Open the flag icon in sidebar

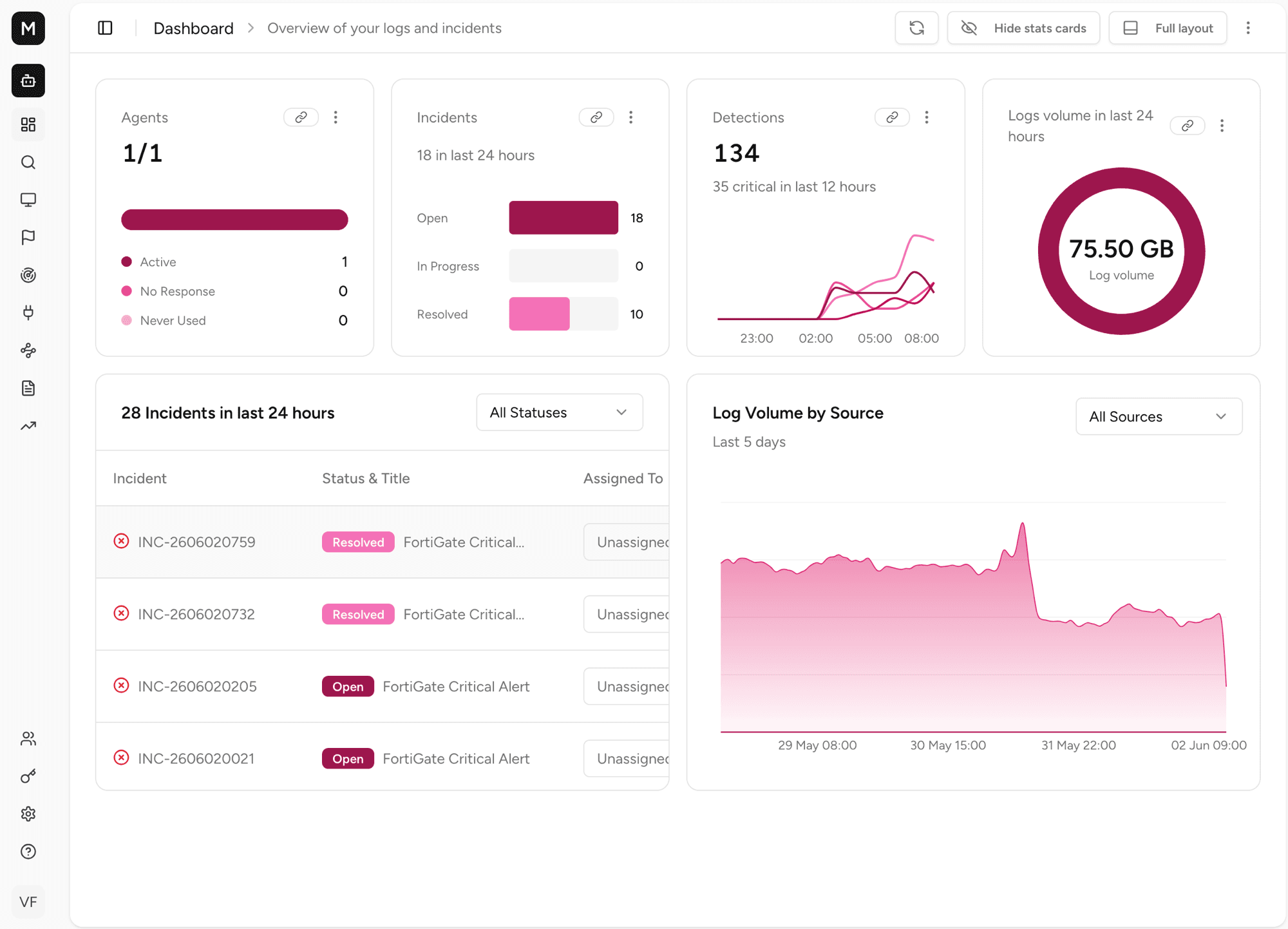(x=28, y=238)
